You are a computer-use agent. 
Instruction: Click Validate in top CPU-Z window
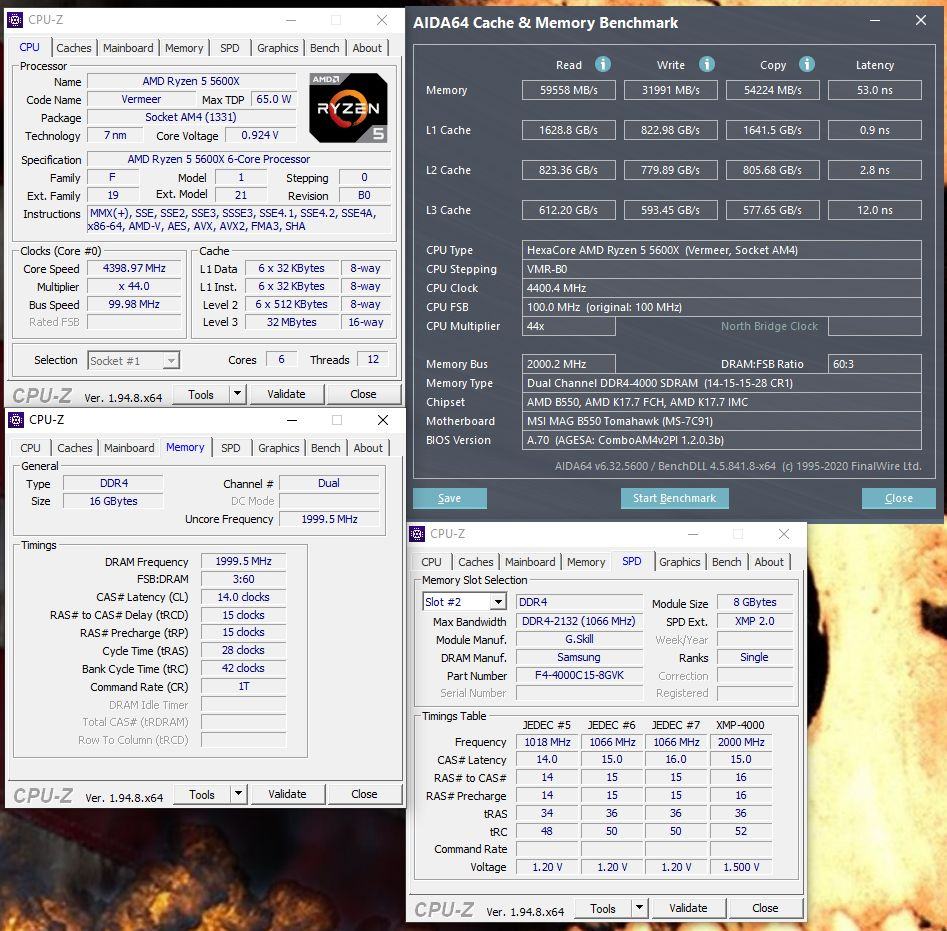click(286, 394)
